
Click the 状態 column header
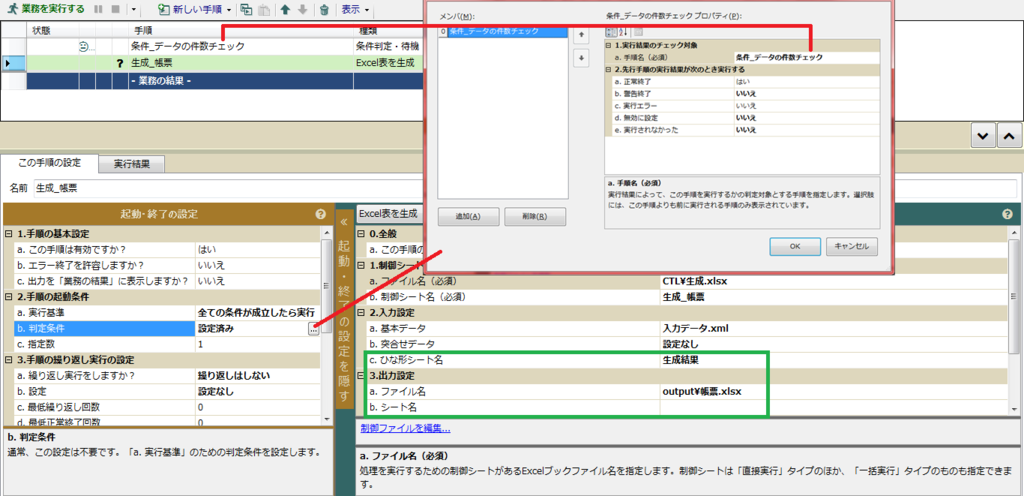point(41,30)
